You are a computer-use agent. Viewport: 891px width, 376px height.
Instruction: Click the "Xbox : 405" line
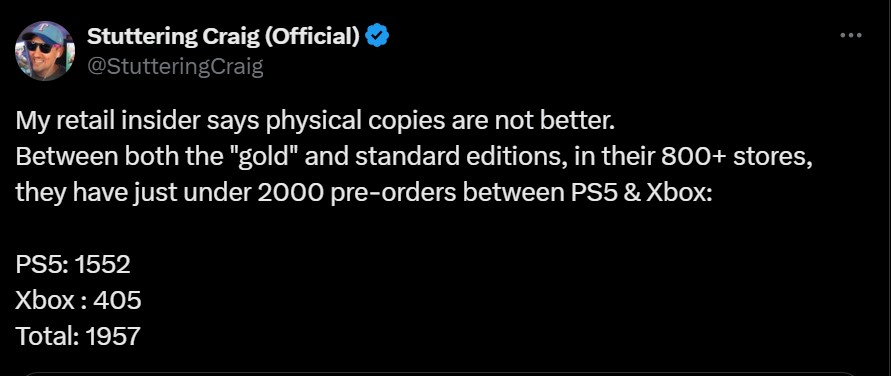(78, 300)
